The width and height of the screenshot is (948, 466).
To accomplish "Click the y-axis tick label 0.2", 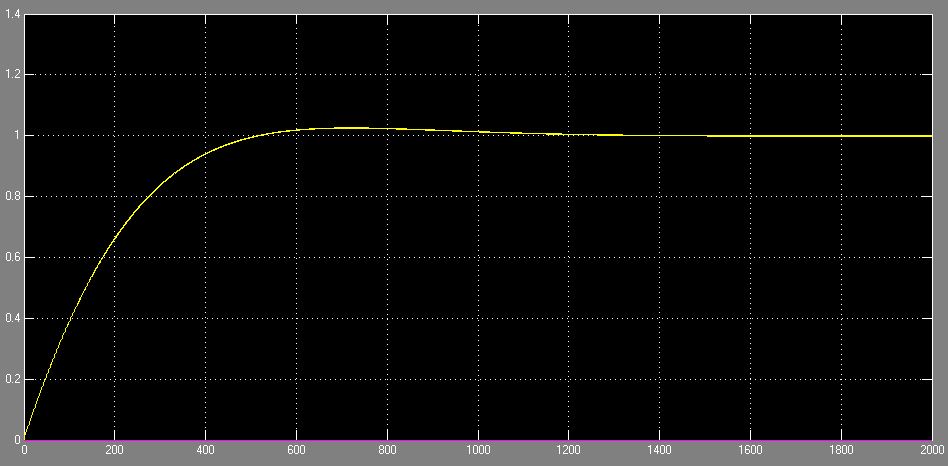I will click(12, 379).
